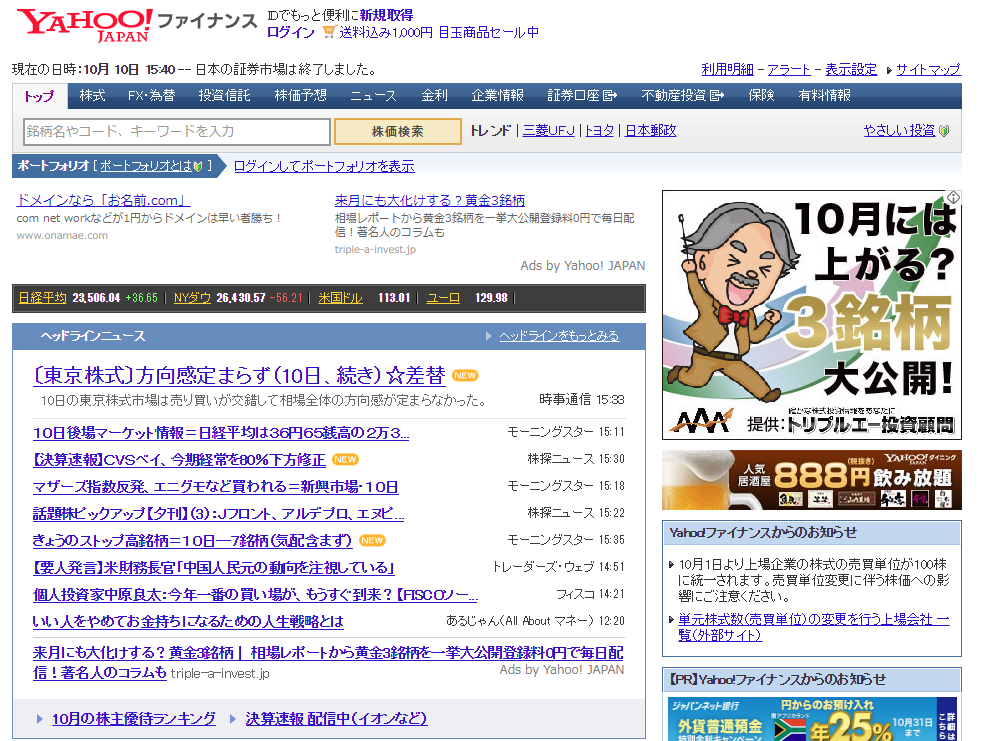Click the ad info icon above 3銘柄 banner
Image resolution: width=994 pixels, height=741 pixels.
point(954,197)
